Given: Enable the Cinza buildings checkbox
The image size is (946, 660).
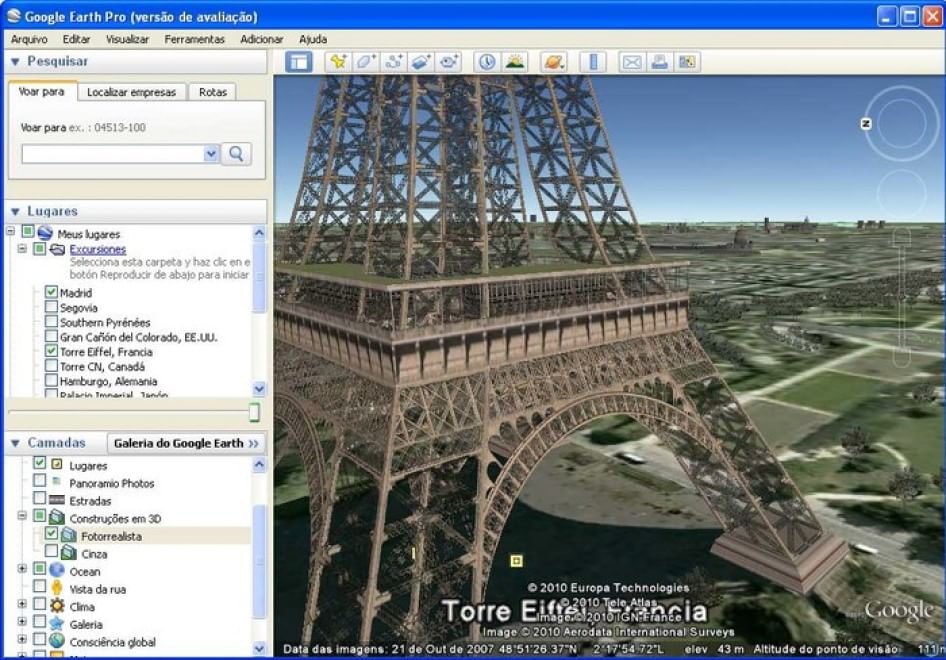Looking at the screenshot, I should point(51,551).
